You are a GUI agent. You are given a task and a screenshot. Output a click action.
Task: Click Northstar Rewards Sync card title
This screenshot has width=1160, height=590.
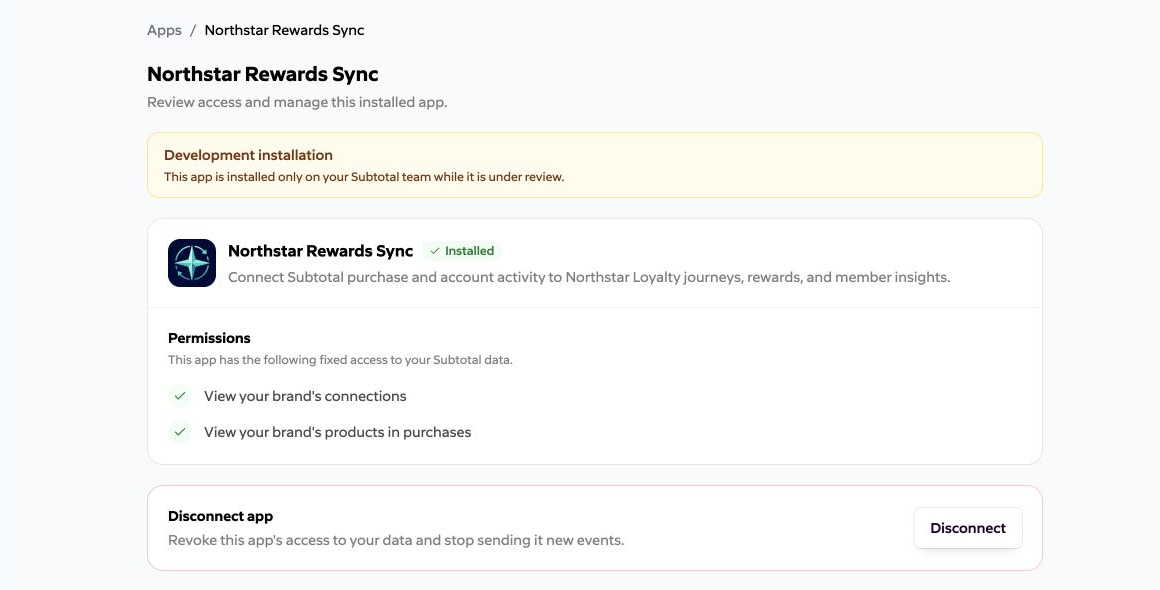(320, 251)
